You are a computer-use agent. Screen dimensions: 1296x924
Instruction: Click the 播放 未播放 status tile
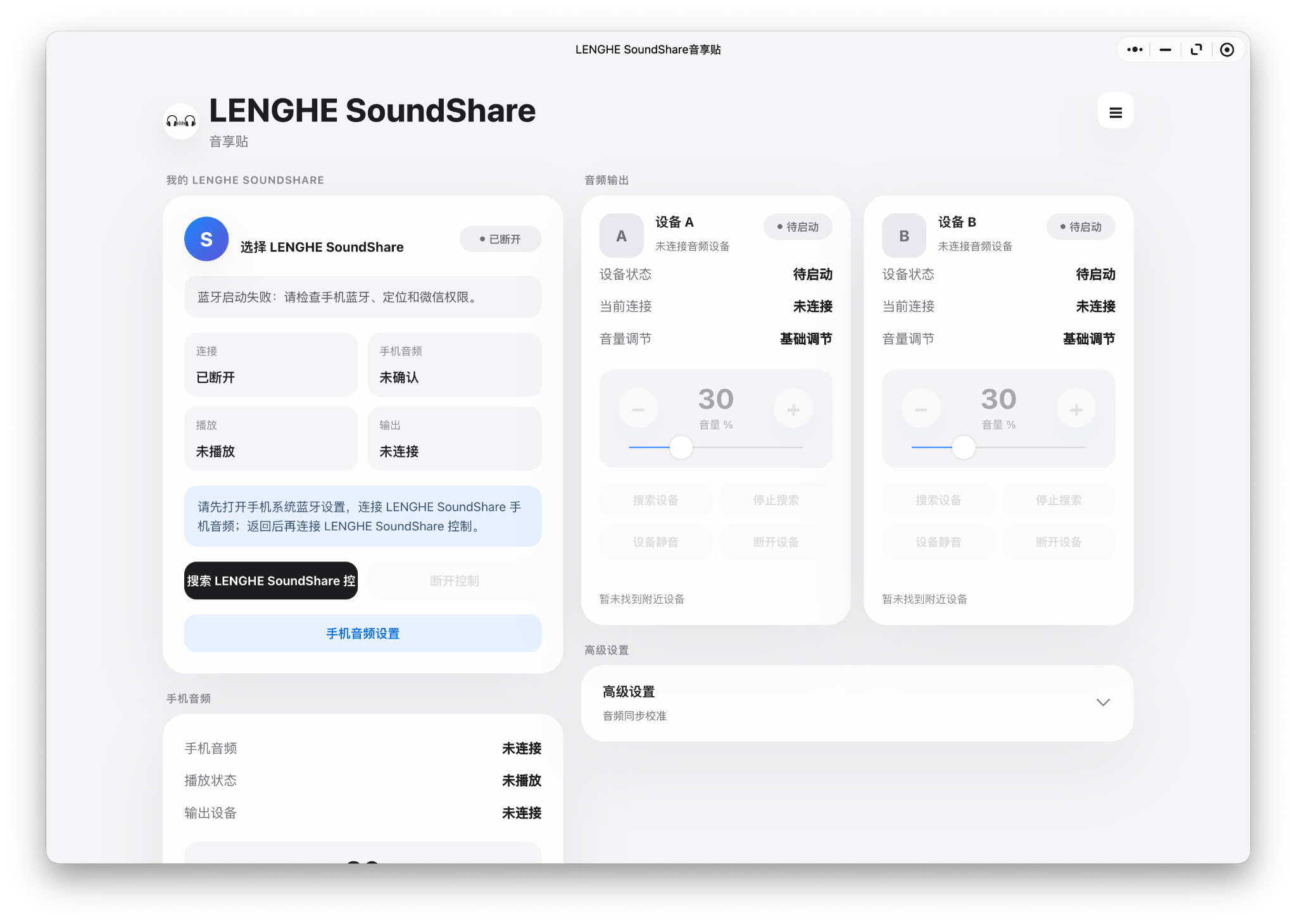click(271, 439)
